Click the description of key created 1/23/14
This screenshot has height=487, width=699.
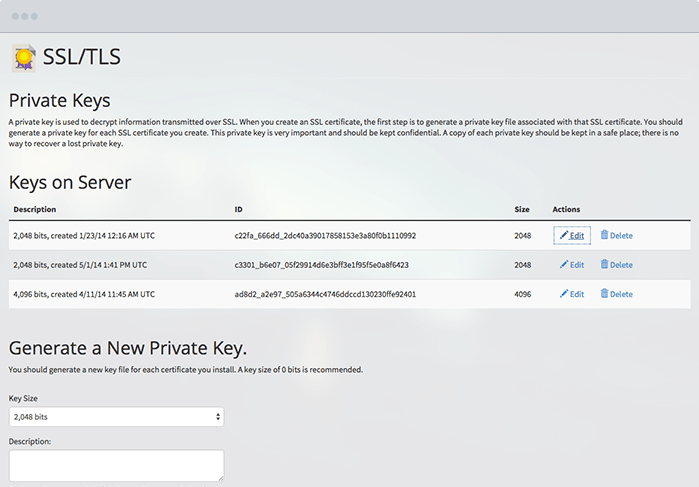[x=84, y=236]
